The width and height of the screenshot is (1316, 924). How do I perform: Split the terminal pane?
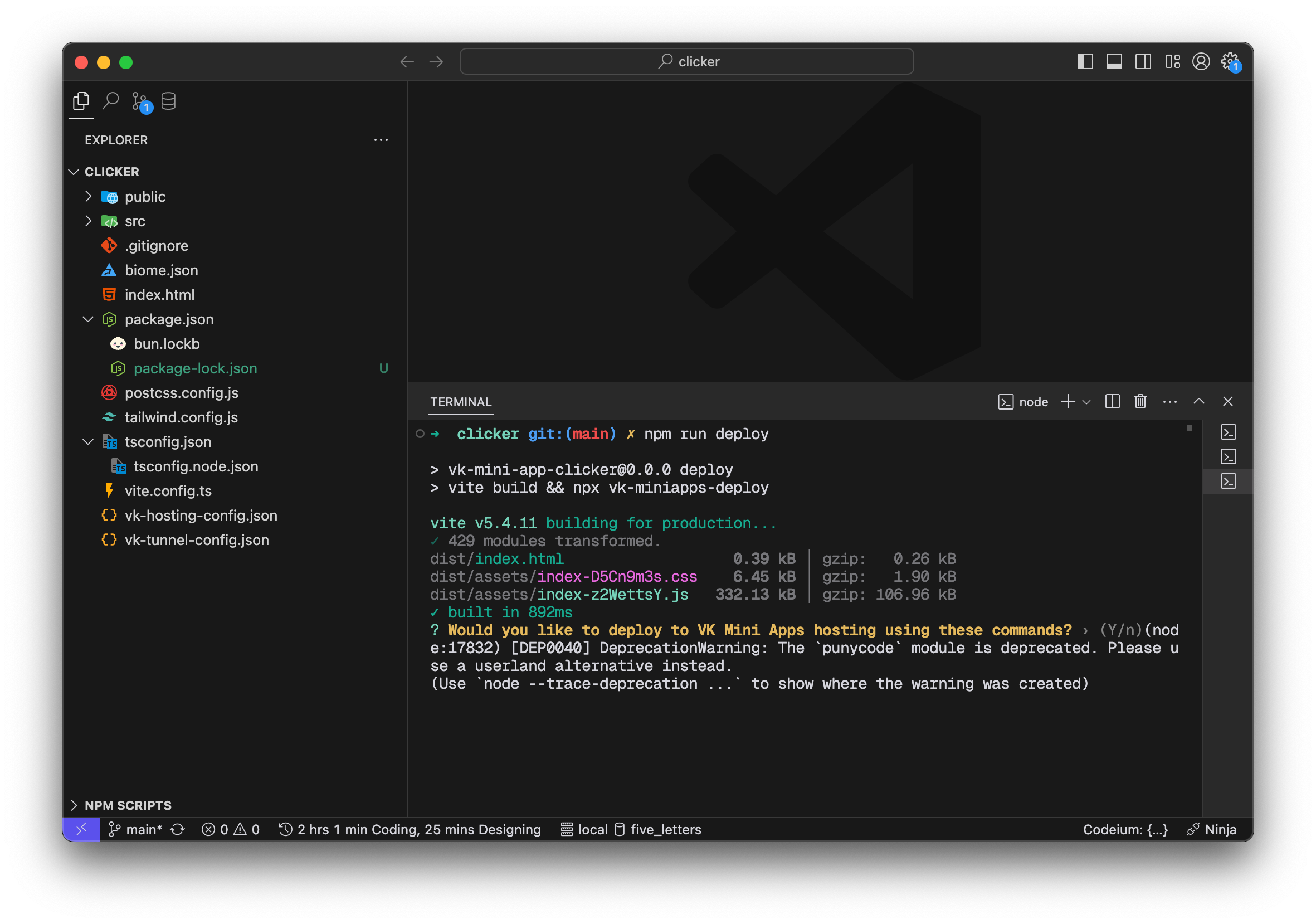click(x=1112, y=402)
